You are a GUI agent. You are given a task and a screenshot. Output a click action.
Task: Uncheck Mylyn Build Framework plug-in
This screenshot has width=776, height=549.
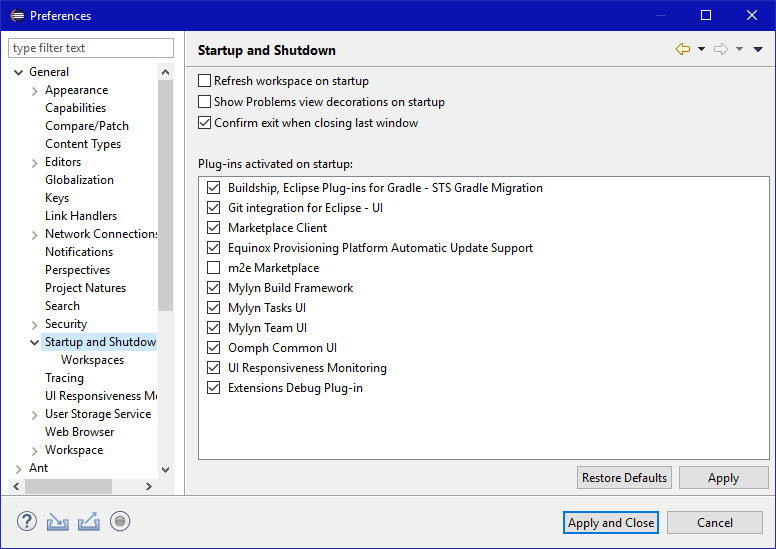[213, 288]
